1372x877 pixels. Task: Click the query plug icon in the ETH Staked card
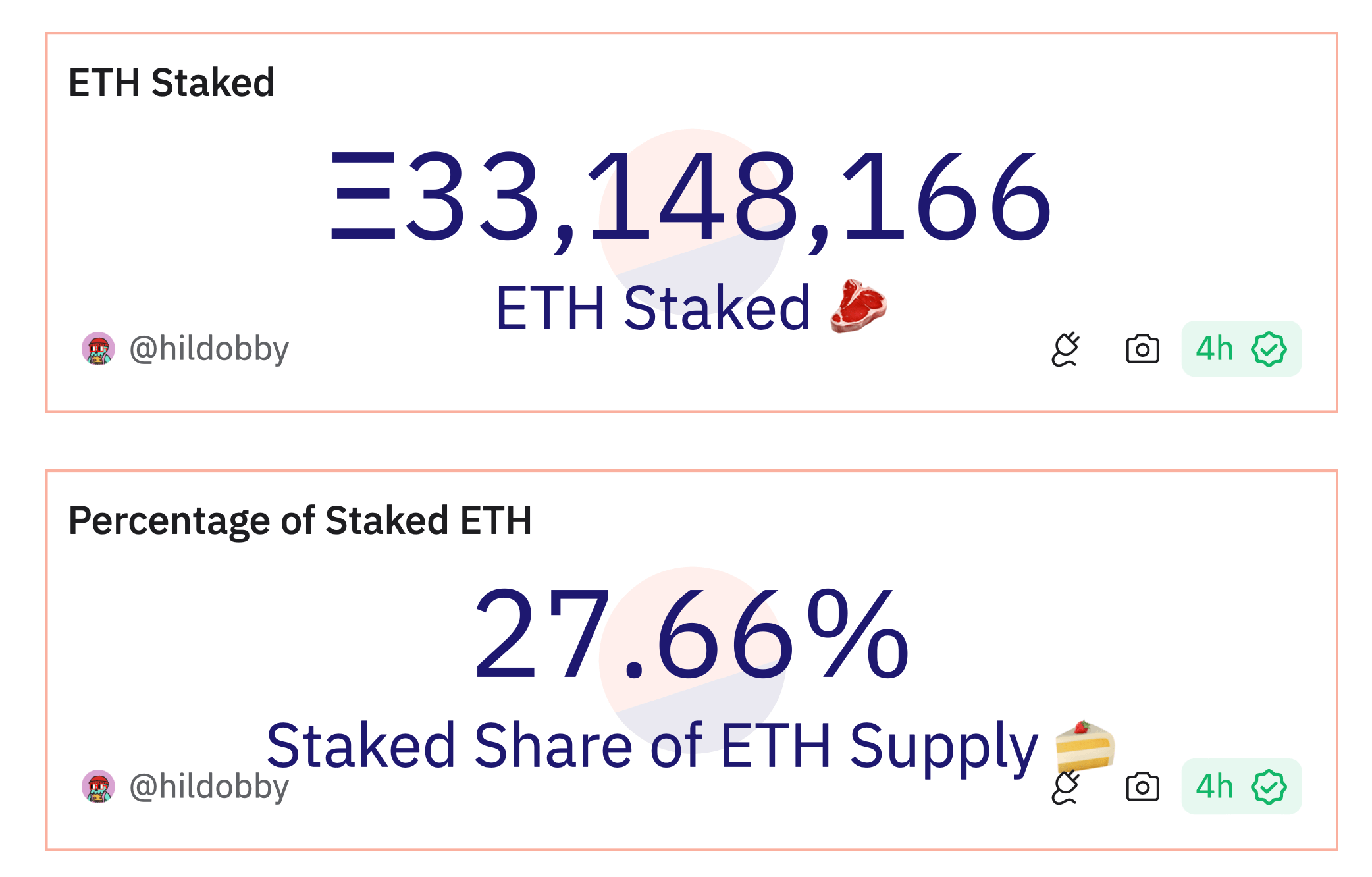pos(1065,349)
